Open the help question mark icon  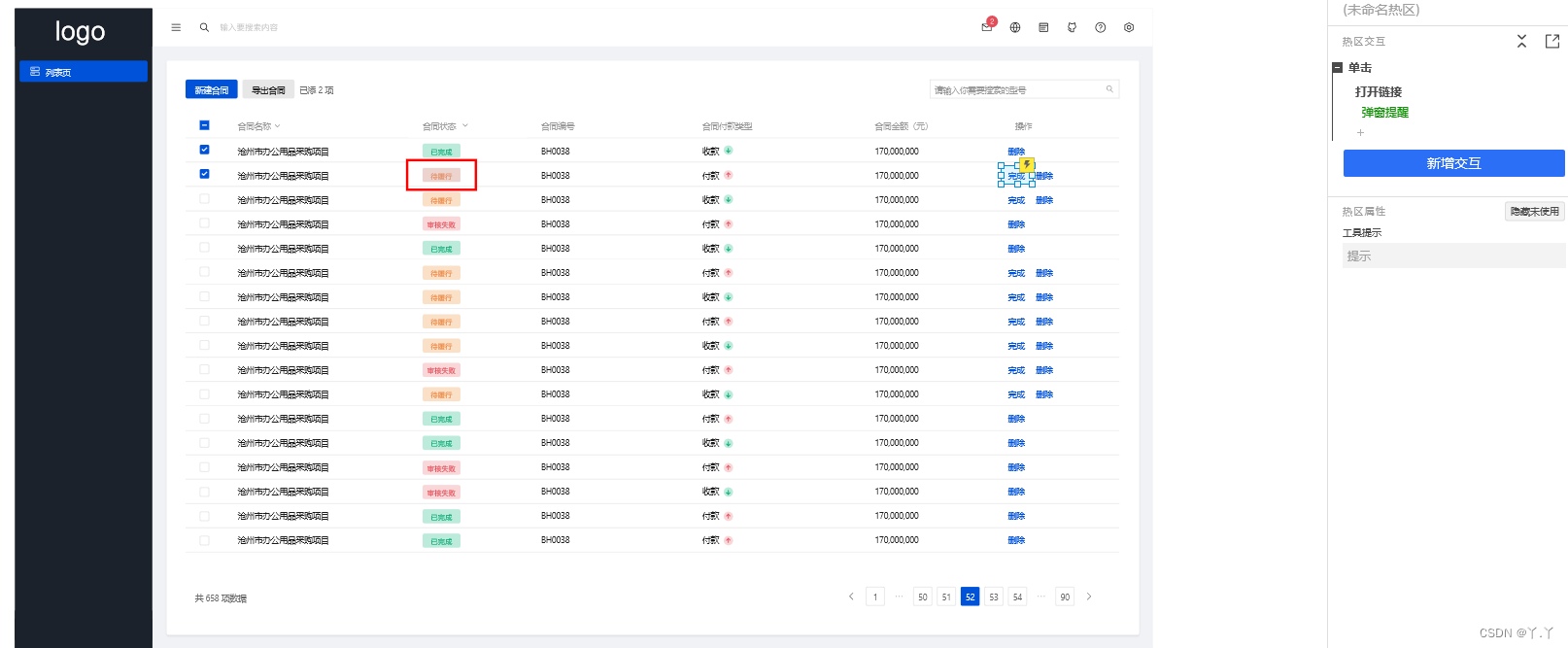(1101, 27)
